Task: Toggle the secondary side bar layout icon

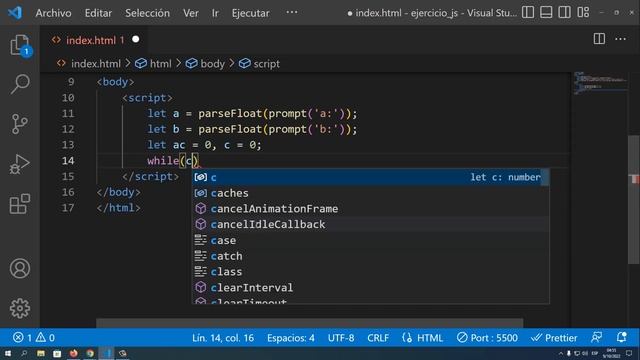Action: click(564, 13)
